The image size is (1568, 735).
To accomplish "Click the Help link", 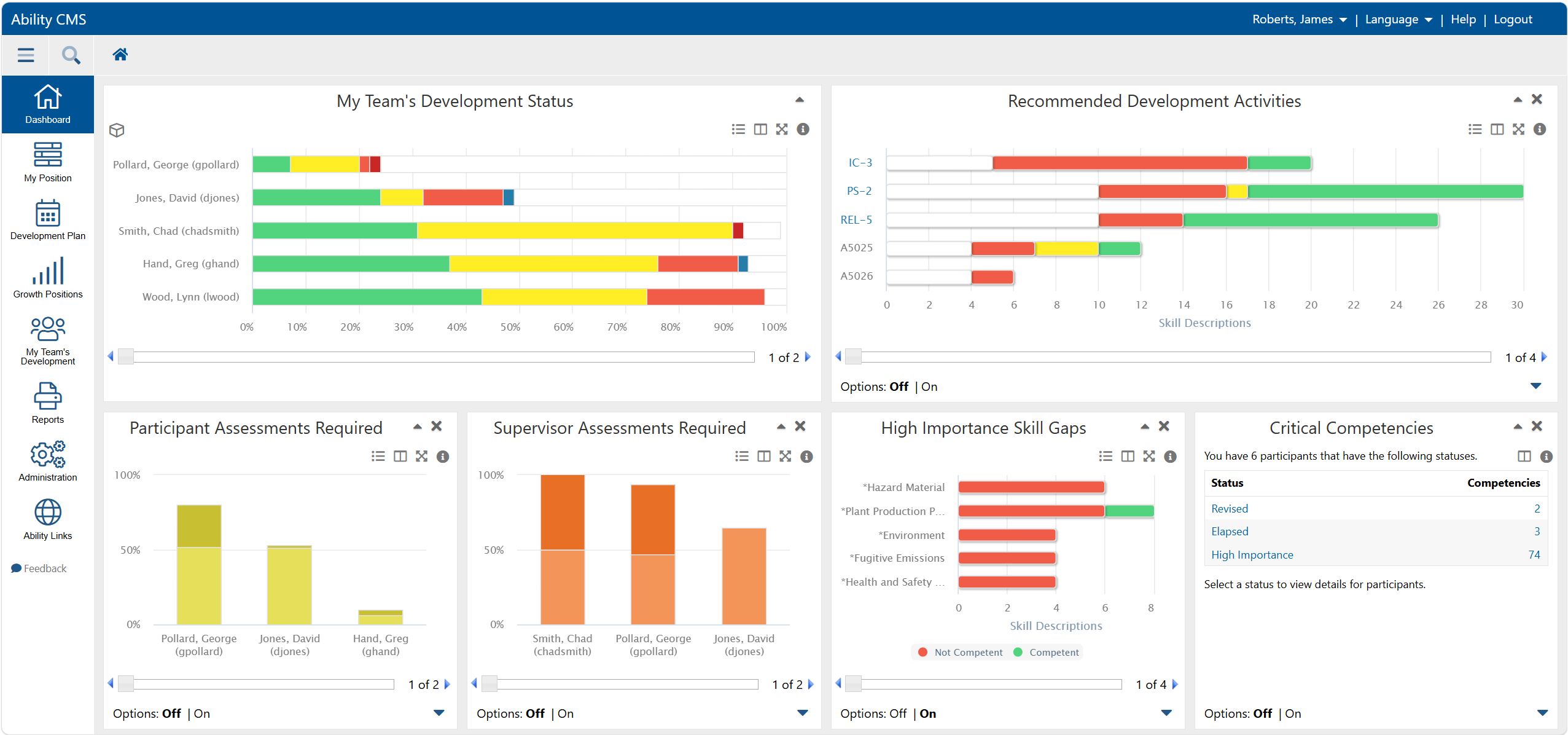I will click(x=1463, y=20).
